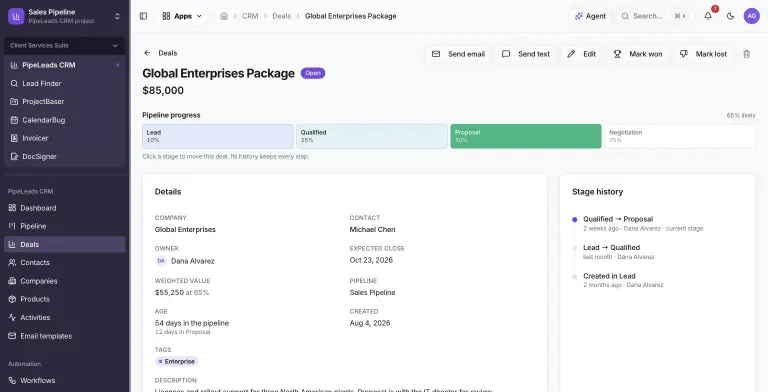Screen dimensions: 768x392
Task: Open Lead Finder app
Action: coord(65,83)
